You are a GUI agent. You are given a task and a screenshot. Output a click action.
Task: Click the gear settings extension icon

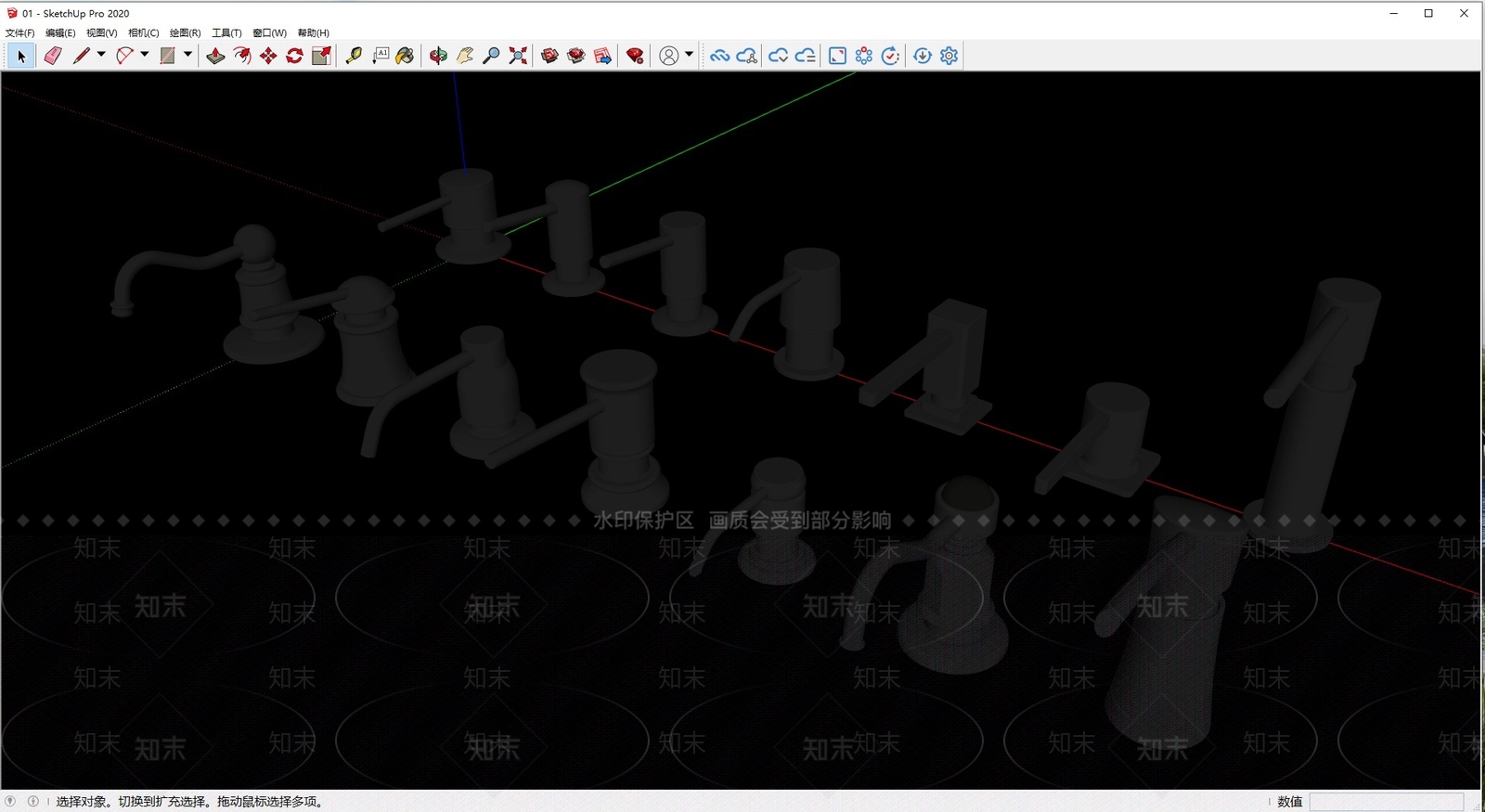pos(949,56)
